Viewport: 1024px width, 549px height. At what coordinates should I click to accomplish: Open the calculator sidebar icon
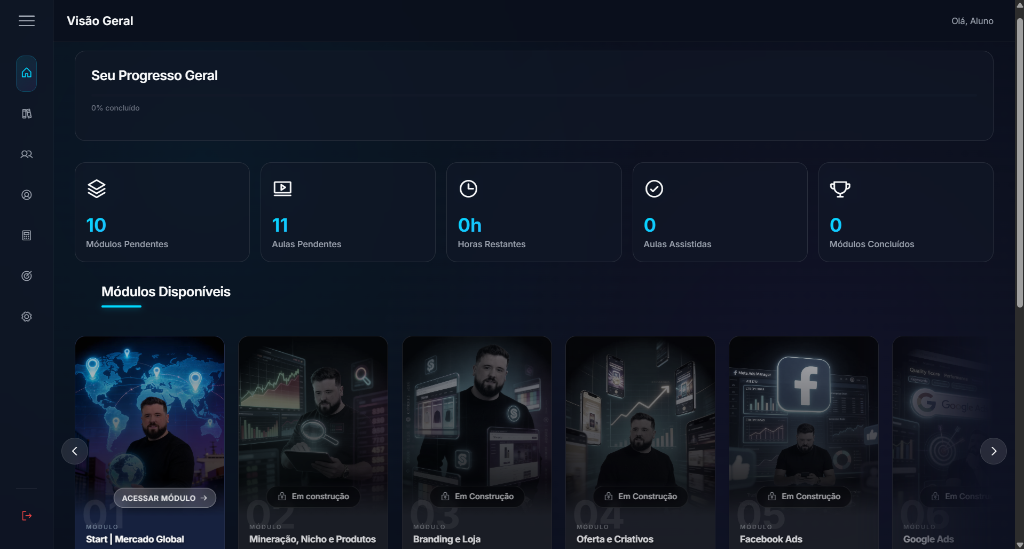click(27, 235)
